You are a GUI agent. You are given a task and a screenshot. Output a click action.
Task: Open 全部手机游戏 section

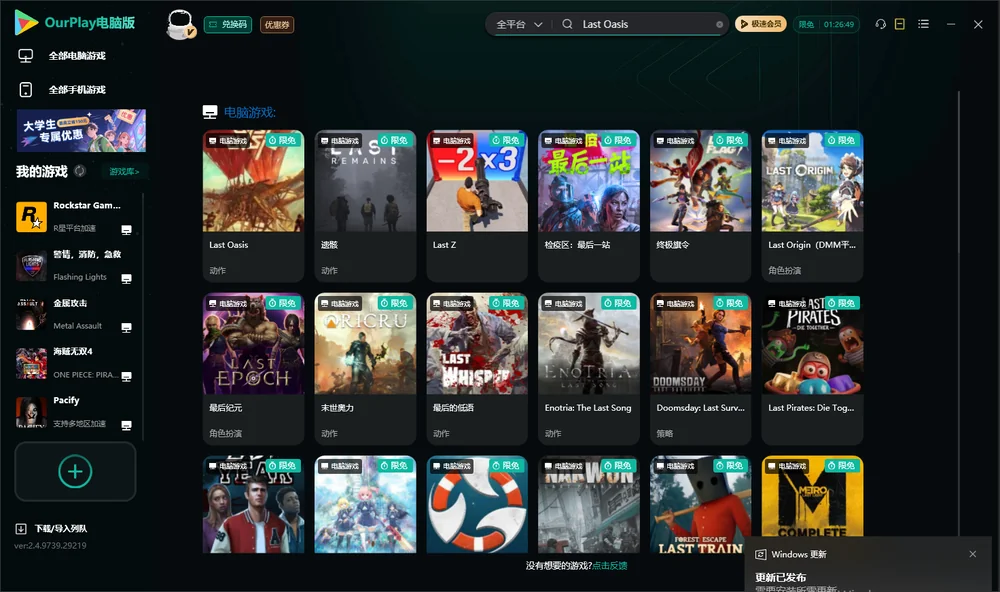pos(77,90)
